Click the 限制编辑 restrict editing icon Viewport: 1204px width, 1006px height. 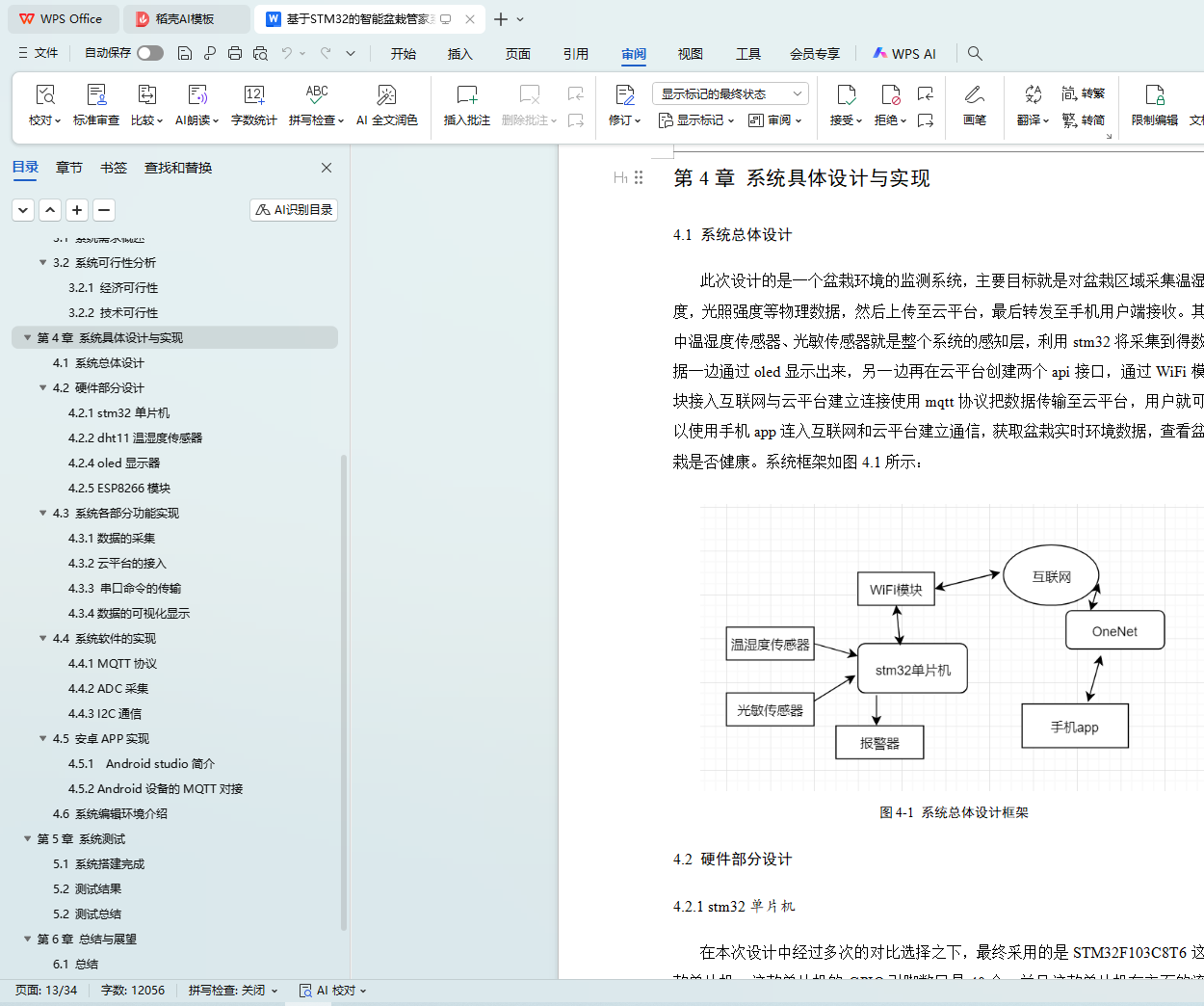pyautogui.click(x=1154, y=95)
